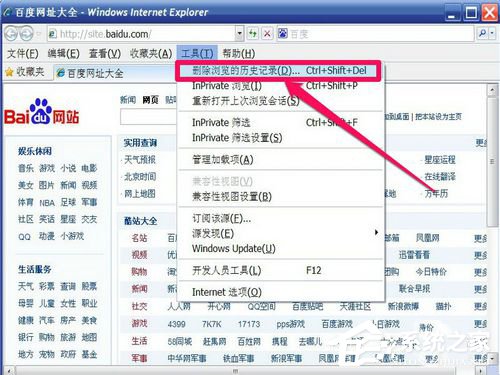The image size is (500, 375).
Task: Click the 58同城 link
Action: [180, 341]
